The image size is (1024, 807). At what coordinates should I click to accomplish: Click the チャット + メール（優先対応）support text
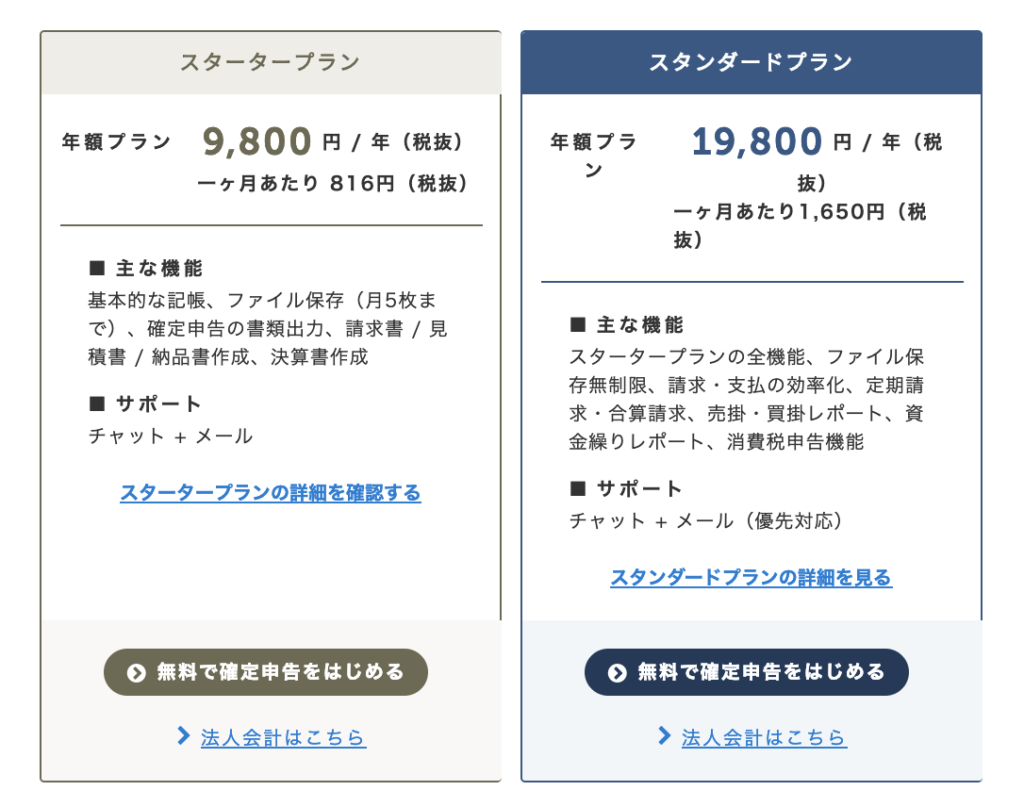tap(705, 521)
